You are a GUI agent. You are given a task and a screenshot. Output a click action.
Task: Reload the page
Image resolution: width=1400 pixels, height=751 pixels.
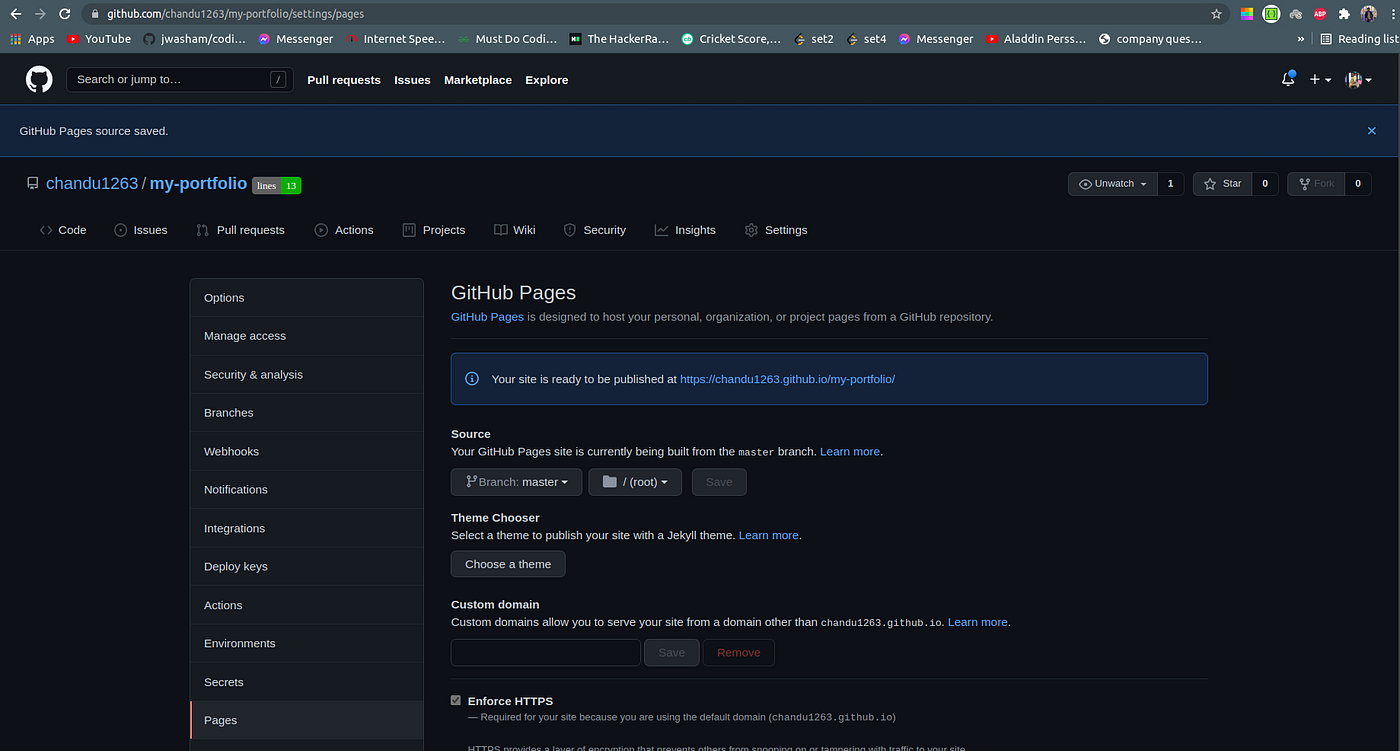[65, 14]
